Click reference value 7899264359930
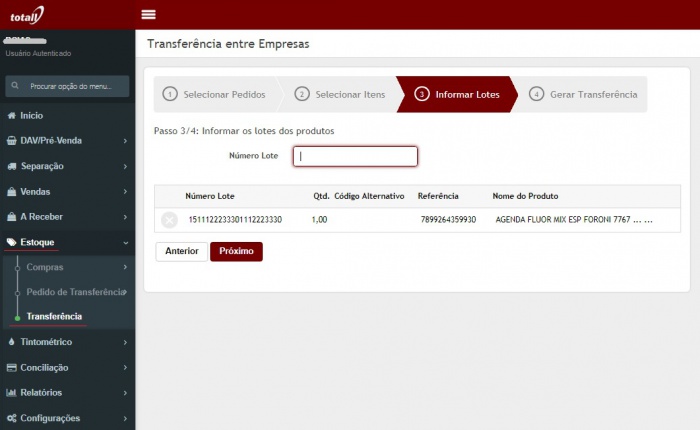This screenshot has width=700, height=430. 448,220
